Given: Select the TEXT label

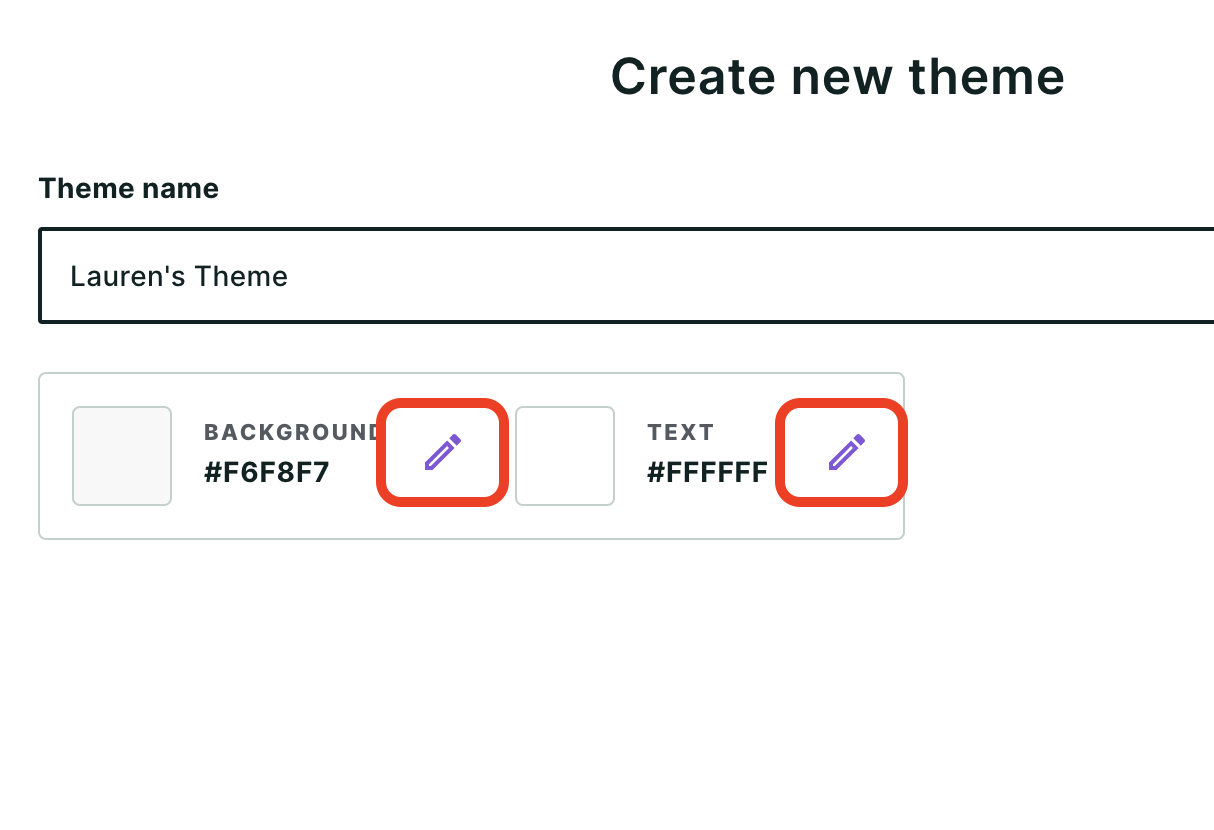Looking at the screenshot, I should [681, 432].
